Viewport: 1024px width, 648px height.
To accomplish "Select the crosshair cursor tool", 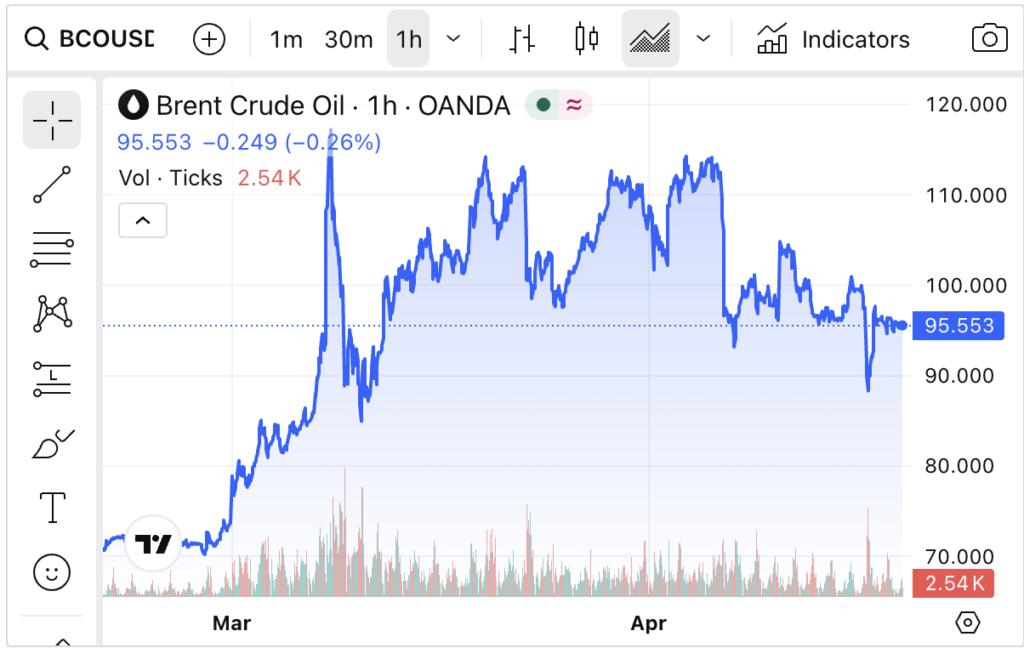I will [52, 120].
